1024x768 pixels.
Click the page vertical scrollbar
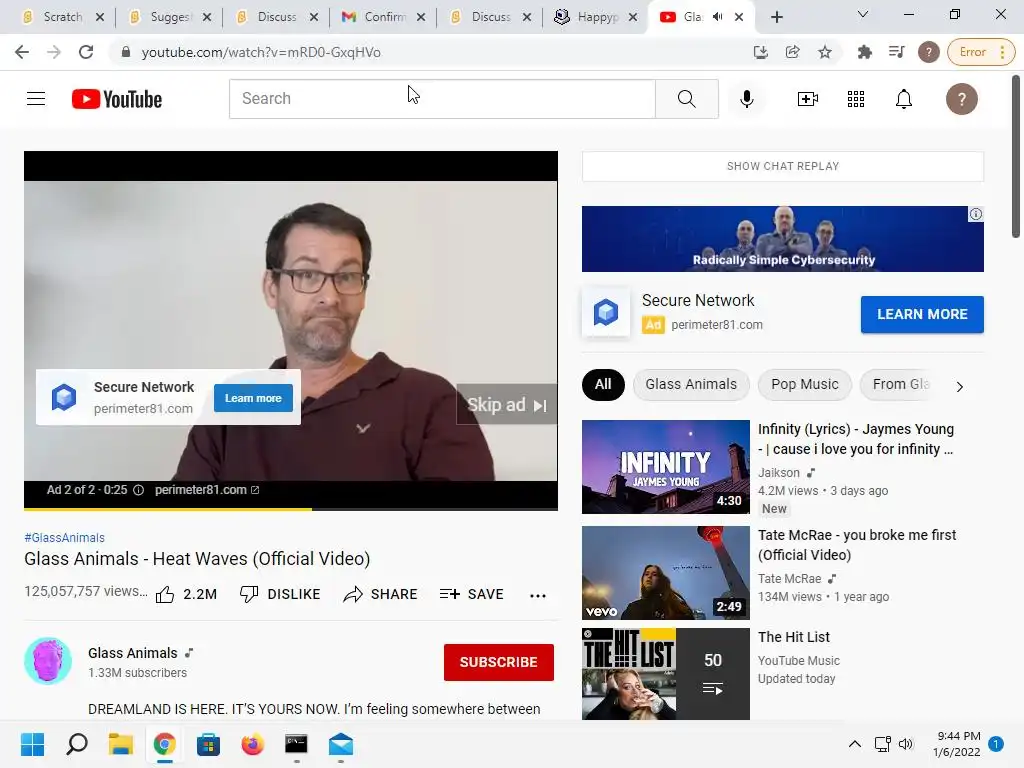pos(1016,157)
